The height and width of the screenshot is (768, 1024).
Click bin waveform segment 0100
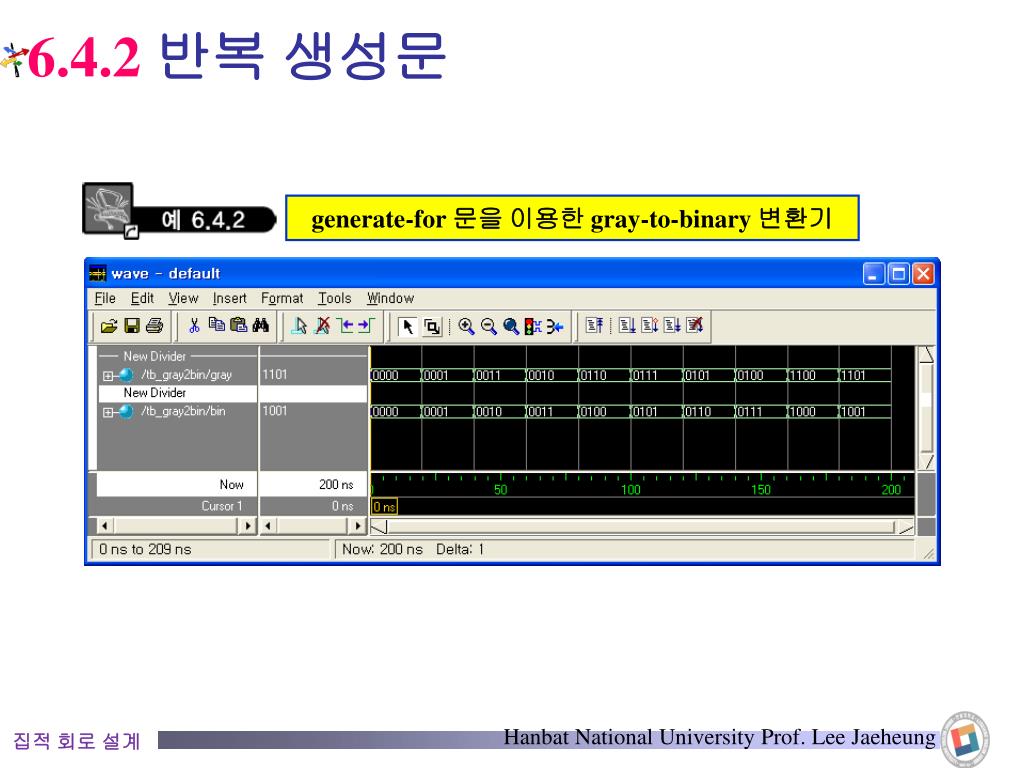(604, 412)
